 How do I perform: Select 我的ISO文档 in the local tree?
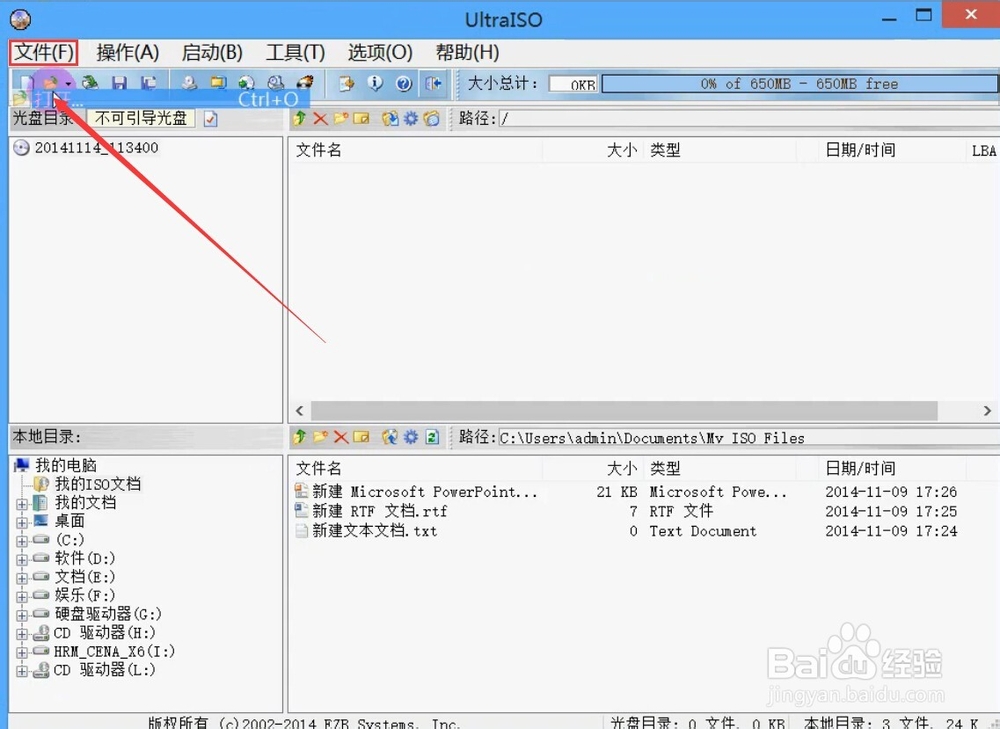[x=98, y=483]
